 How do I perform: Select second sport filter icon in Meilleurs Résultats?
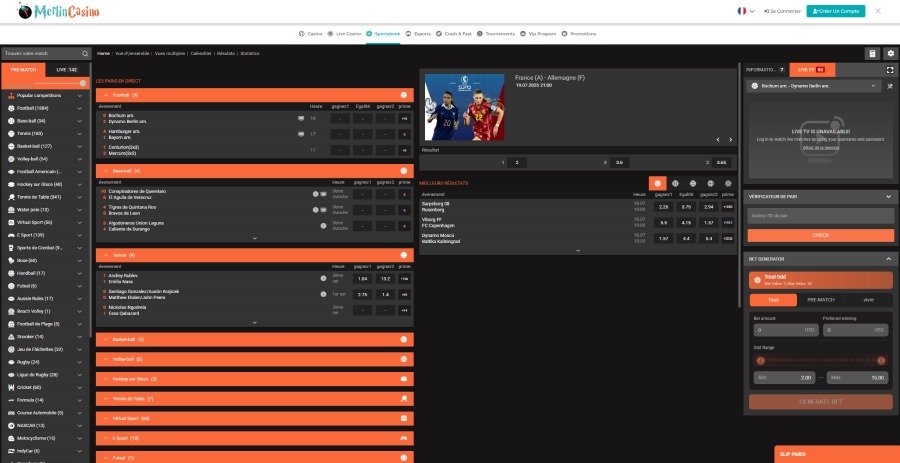coord(675,184)
